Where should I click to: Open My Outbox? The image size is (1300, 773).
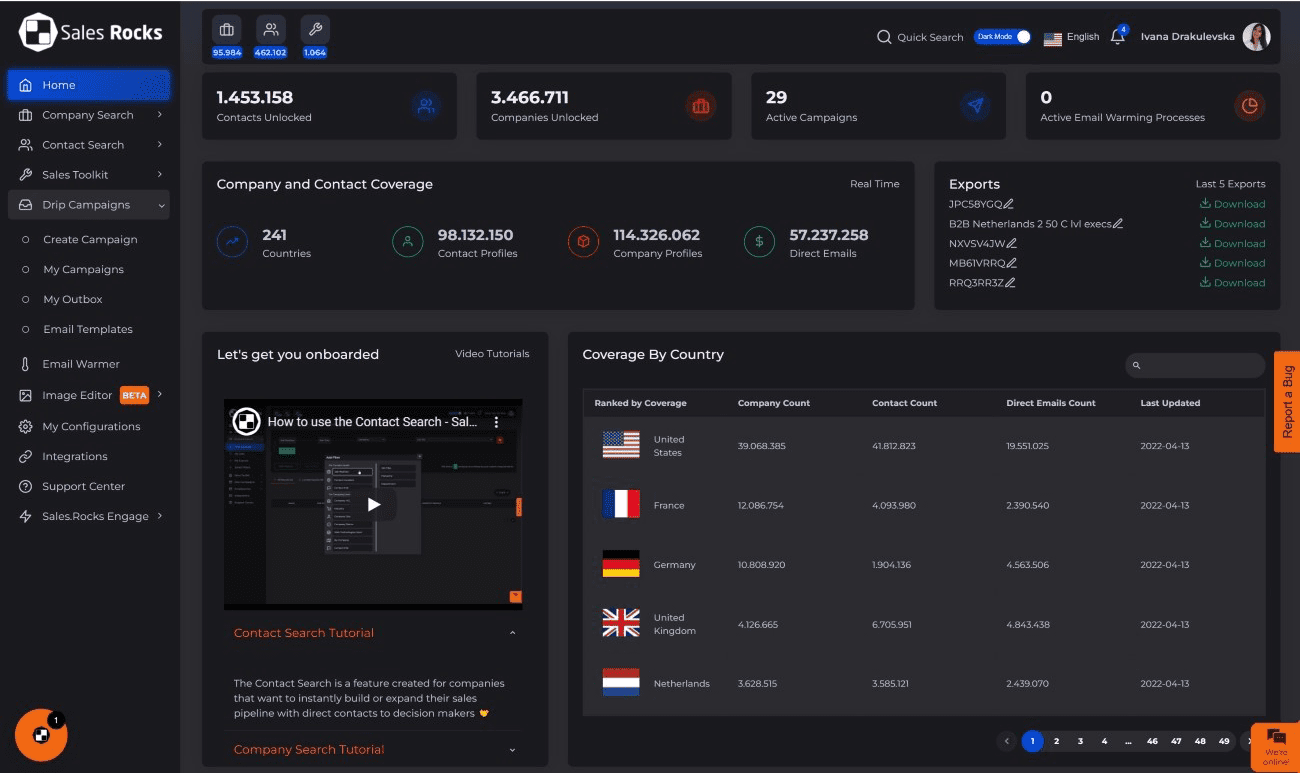pos(73,300)
